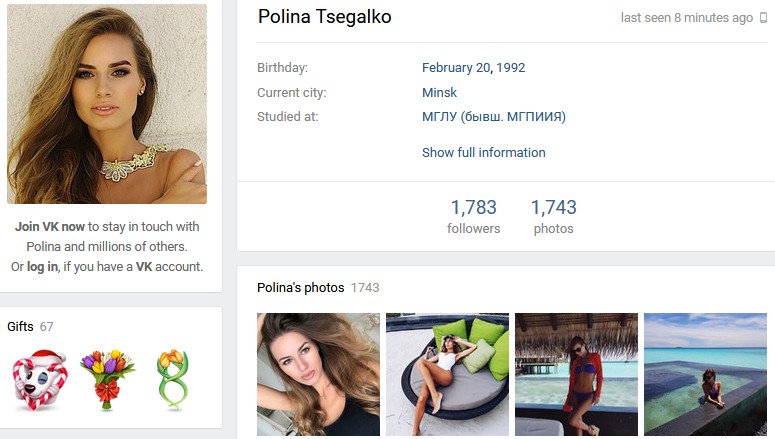Open the 1,743 photos counter
Screen dimensions: 775x439
click(553, 216)
